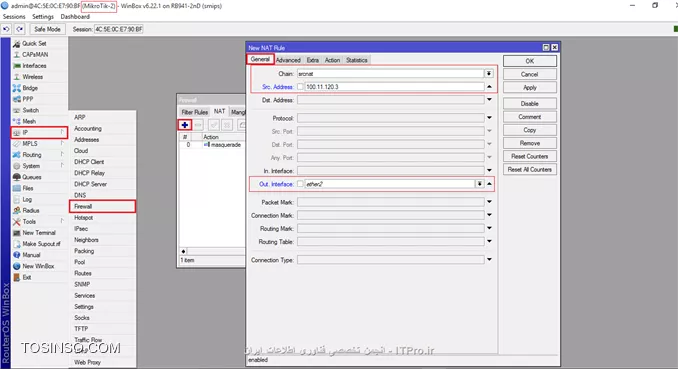Open the Filter Rules tab in Firewall
678x369 pixels.
click(x=195, y=112)
